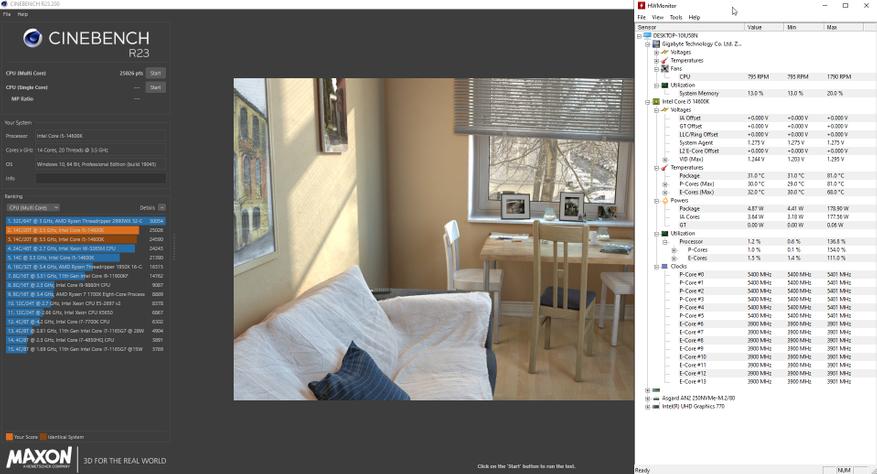Click the Voltages icon under Intel Core i5
The width and height of the screenshot is (877, 474).
coord(664,110)
